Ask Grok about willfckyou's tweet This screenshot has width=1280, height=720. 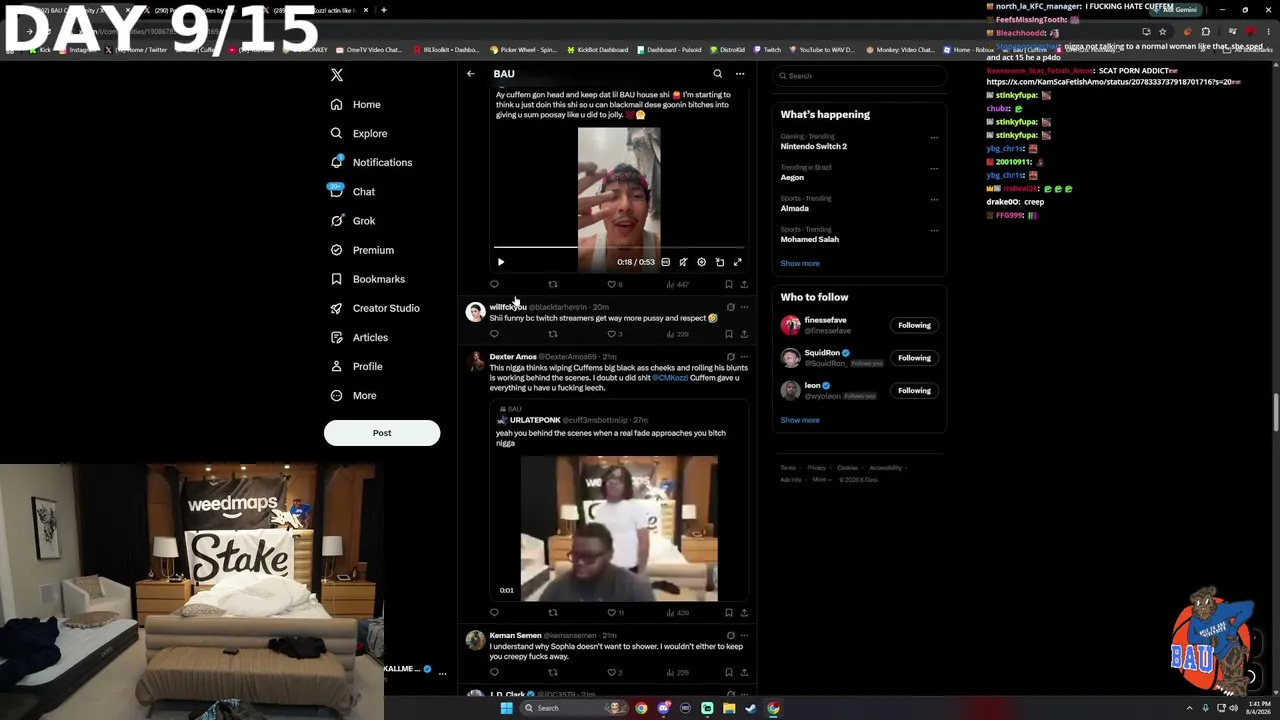[730, 307]
